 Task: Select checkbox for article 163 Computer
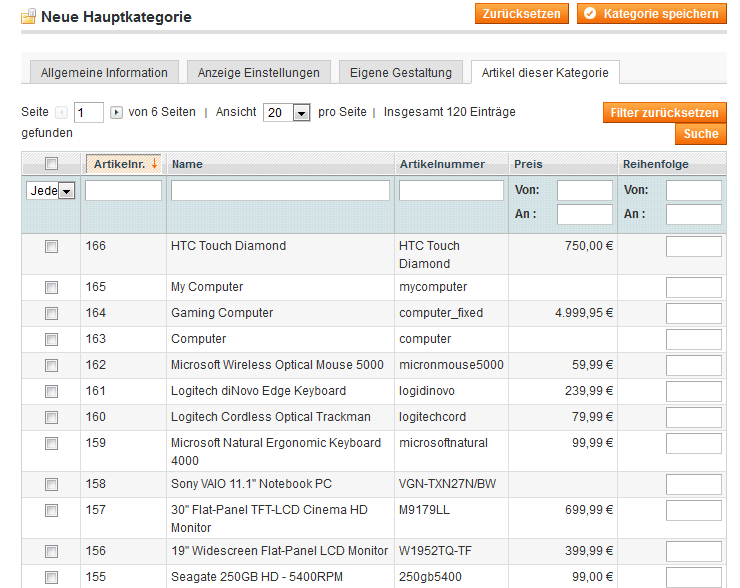[51, 339]
